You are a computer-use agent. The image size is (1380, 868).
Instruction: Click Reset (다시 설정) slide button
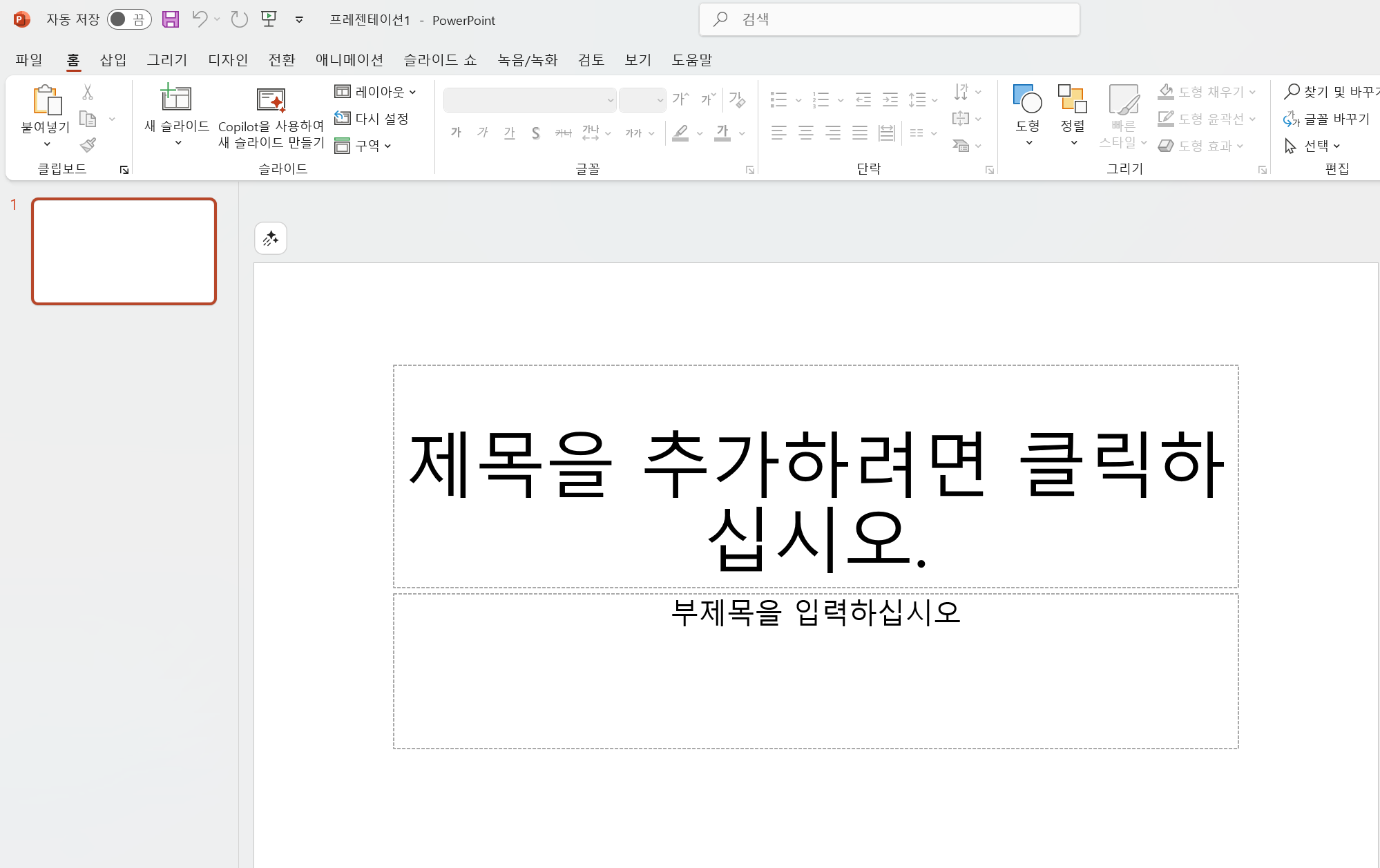point(372,119)
